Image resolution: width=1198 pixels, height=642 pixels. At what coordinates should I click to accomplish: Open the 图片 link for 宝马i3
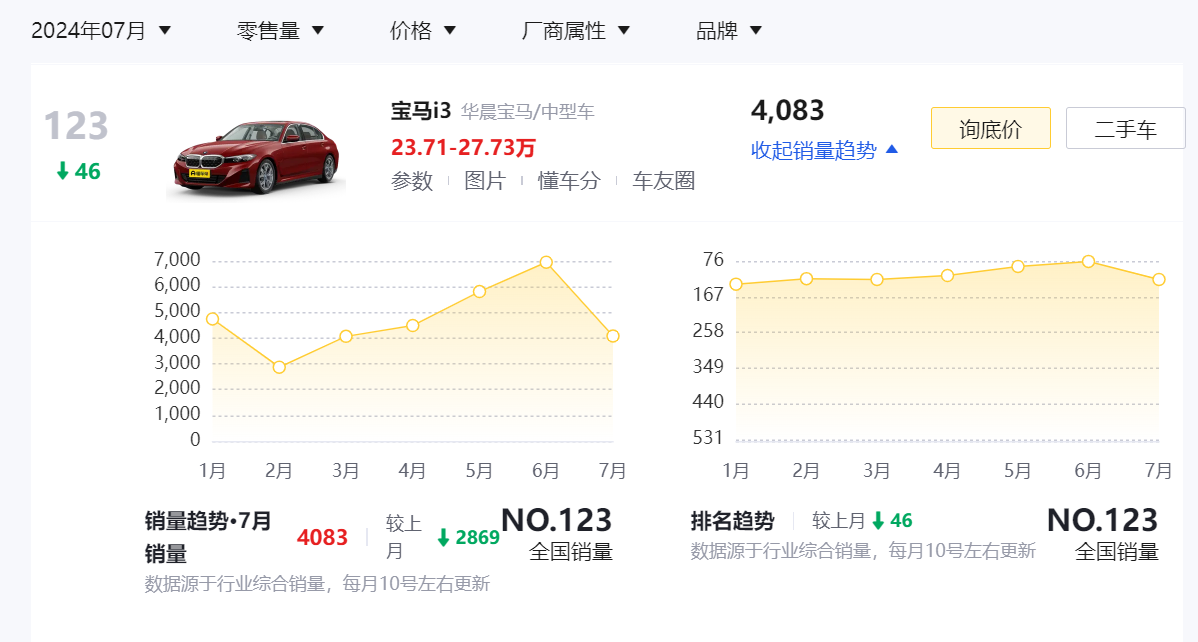click(x=485, y=181)
